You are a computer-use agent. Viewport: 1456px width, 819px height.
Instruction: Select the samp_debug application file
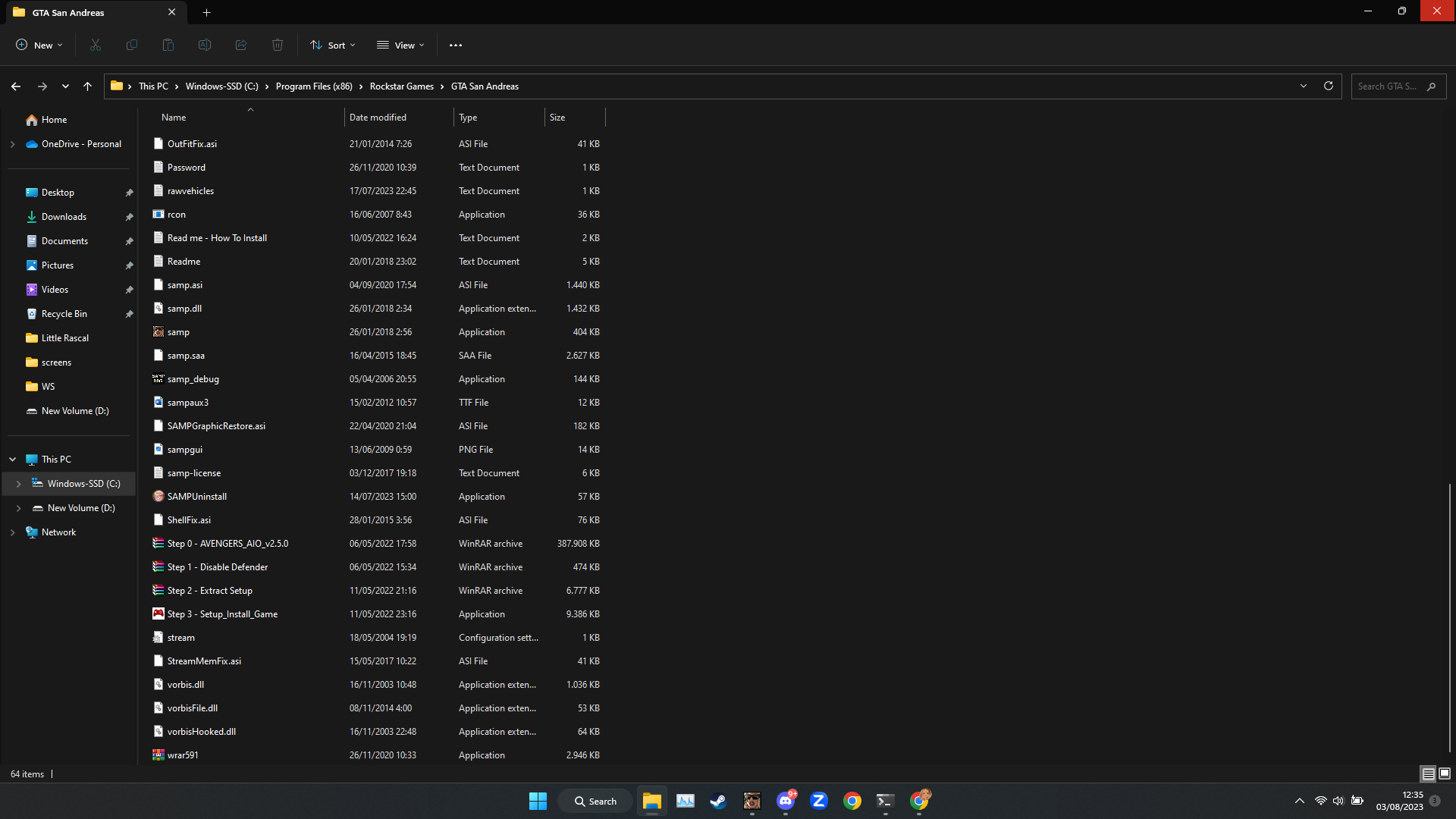point(193,379)
